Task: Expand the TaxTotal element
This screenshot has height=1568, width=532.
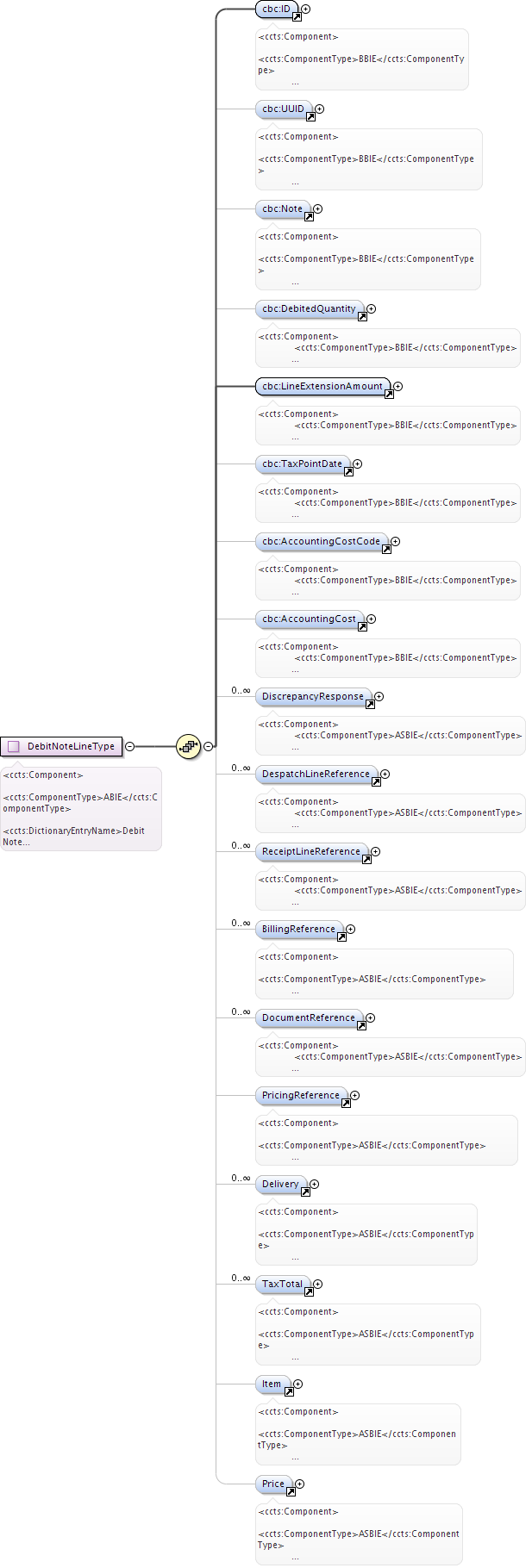Action: (318, 1284)
